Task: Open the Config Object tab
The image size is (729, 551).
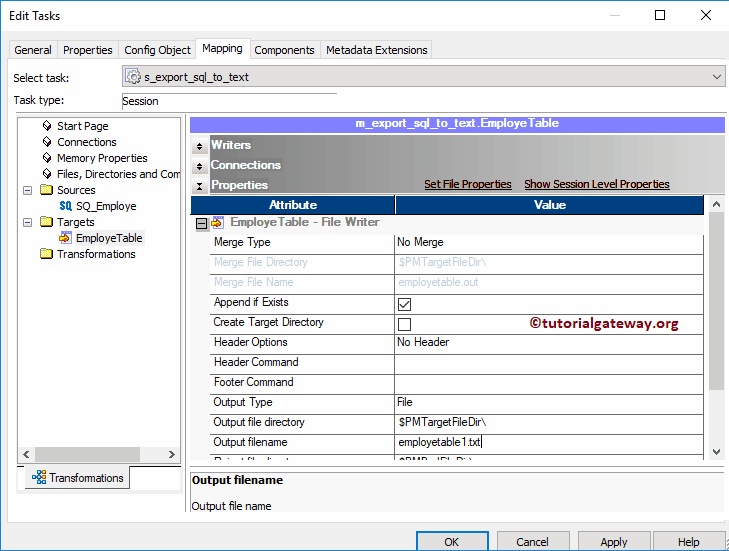Action: coord(157,50)
